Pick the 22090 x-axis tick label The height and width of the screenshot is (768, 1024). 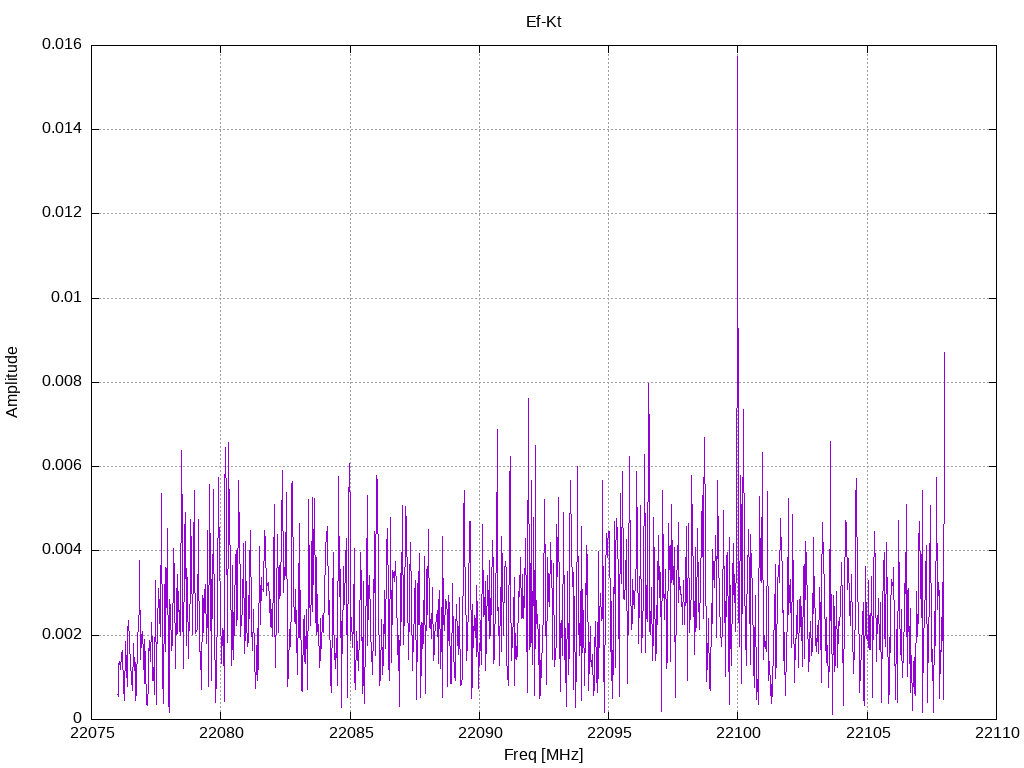coord(479,734)
